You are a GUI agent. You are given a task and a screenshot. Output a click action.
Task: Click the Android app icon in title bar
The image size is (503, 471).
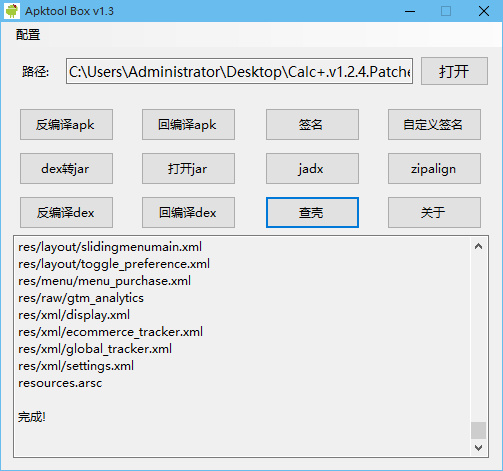coord(12,11)
